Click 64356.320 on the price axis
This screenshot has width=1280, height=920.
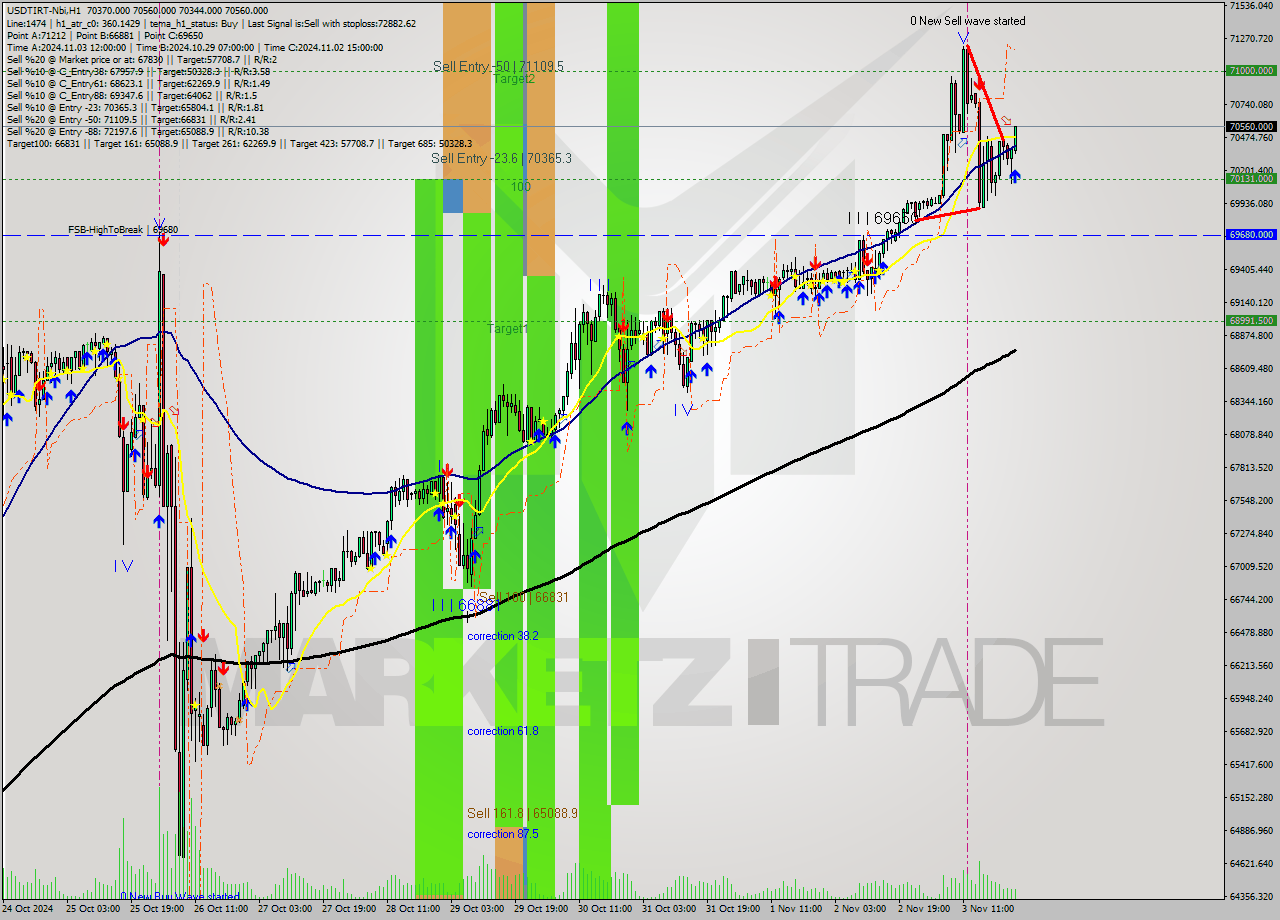1251,897
